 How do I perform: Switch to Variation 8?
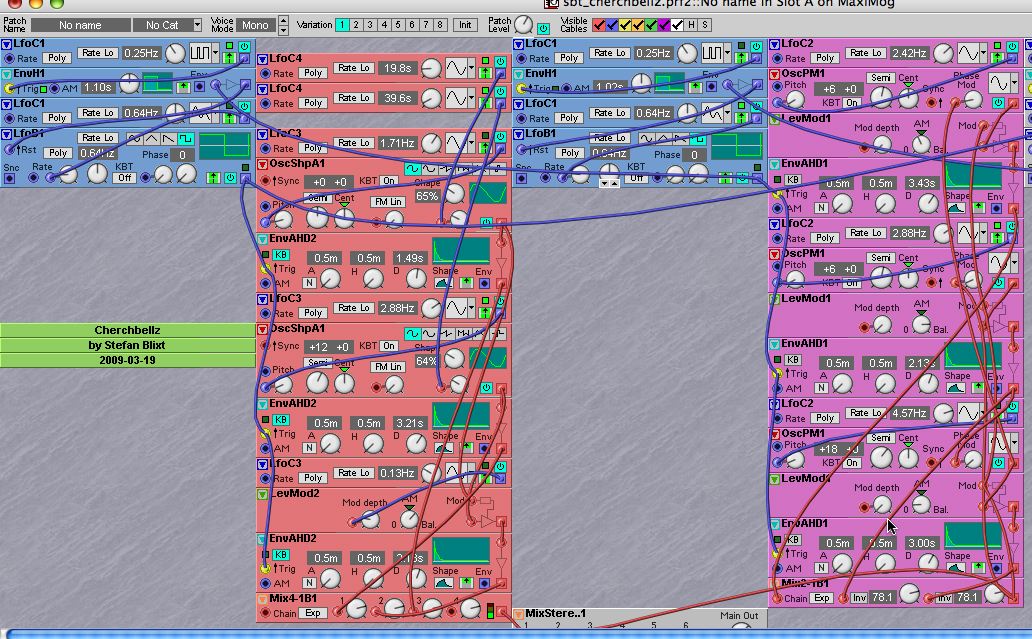click(x=439, y=25)
